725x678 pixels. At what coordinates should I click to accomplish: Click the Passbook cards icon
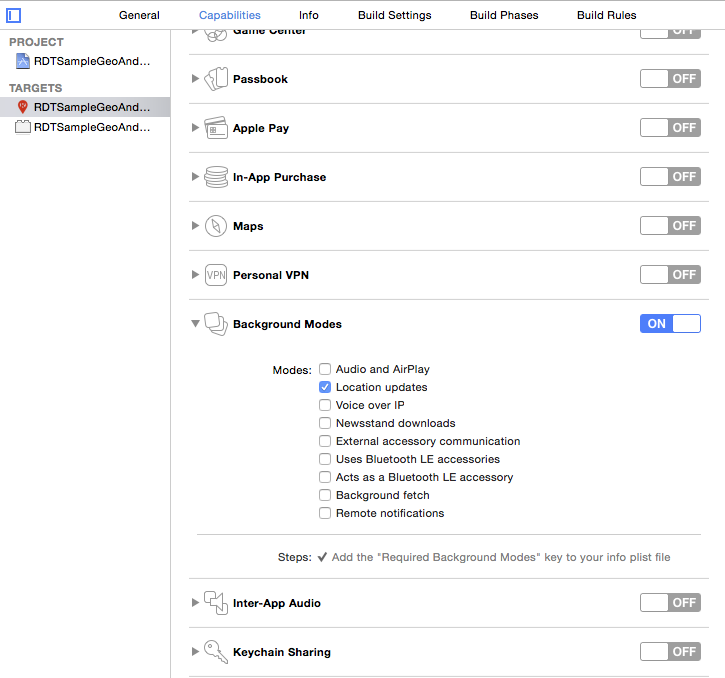click(217, 79)
